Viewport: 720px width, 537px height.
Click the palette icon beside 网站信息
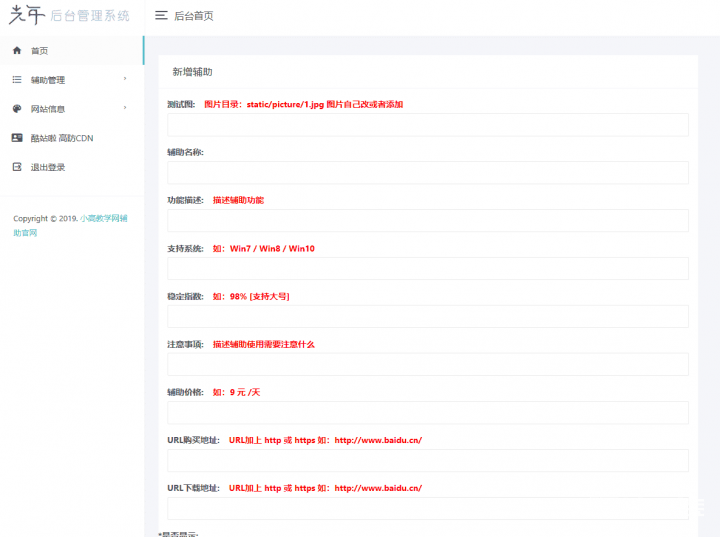pyautogui.click(x=17, y=109)
